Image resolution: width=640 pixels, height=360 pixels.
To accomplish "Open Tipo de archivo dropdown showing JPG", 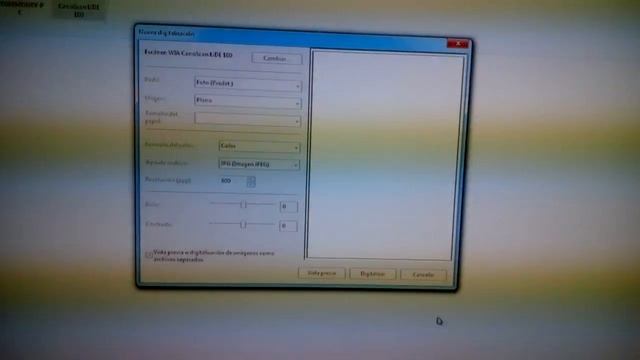I will point(260,164).
